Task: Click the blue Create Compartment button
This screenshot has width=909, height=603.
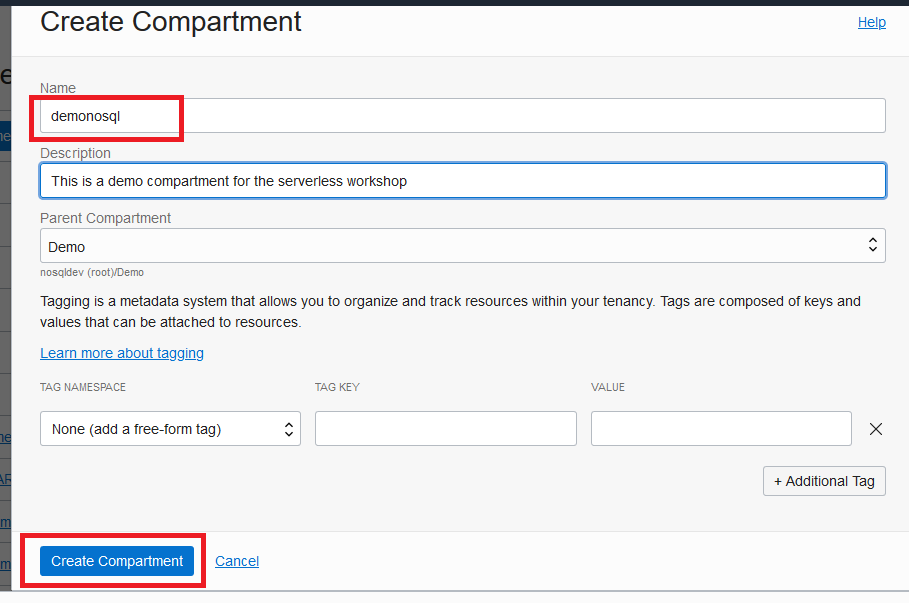Action: point(117,561)
